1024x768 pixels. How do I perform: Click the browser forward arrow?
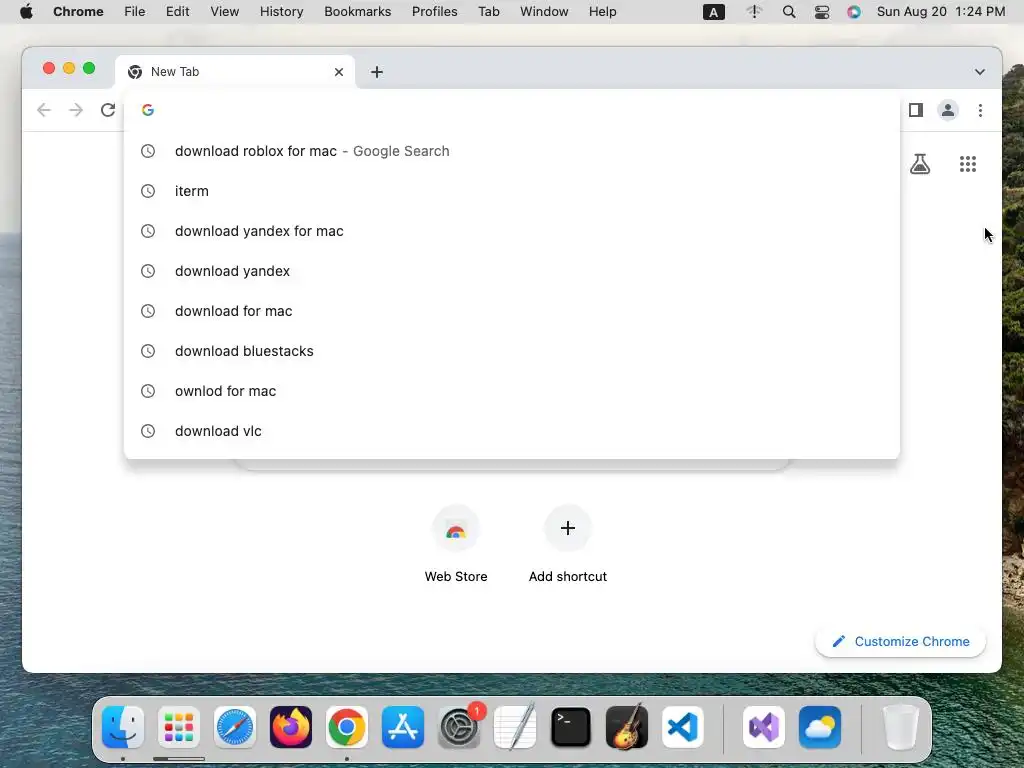click(x=76, y=110)
